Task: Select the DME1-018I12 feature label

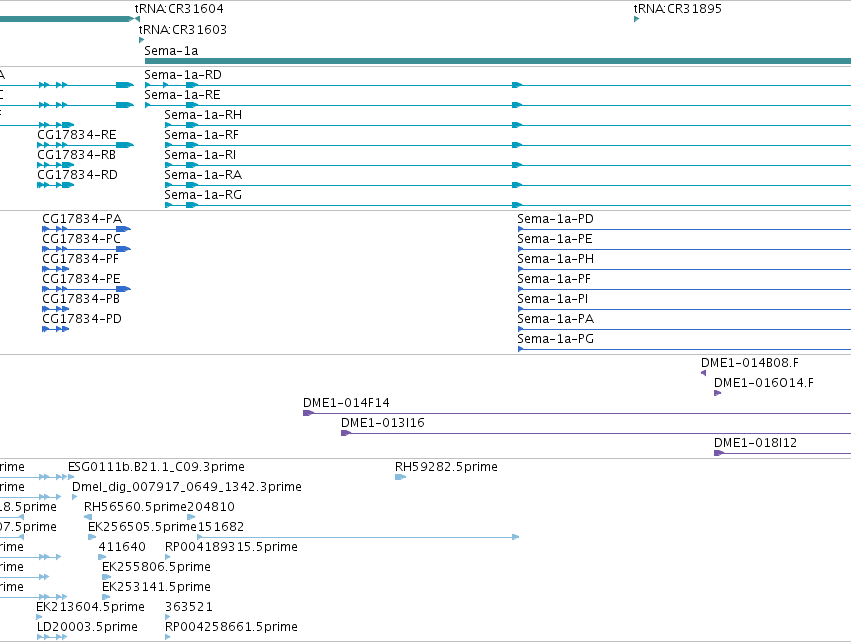Action: click(755, 443)
